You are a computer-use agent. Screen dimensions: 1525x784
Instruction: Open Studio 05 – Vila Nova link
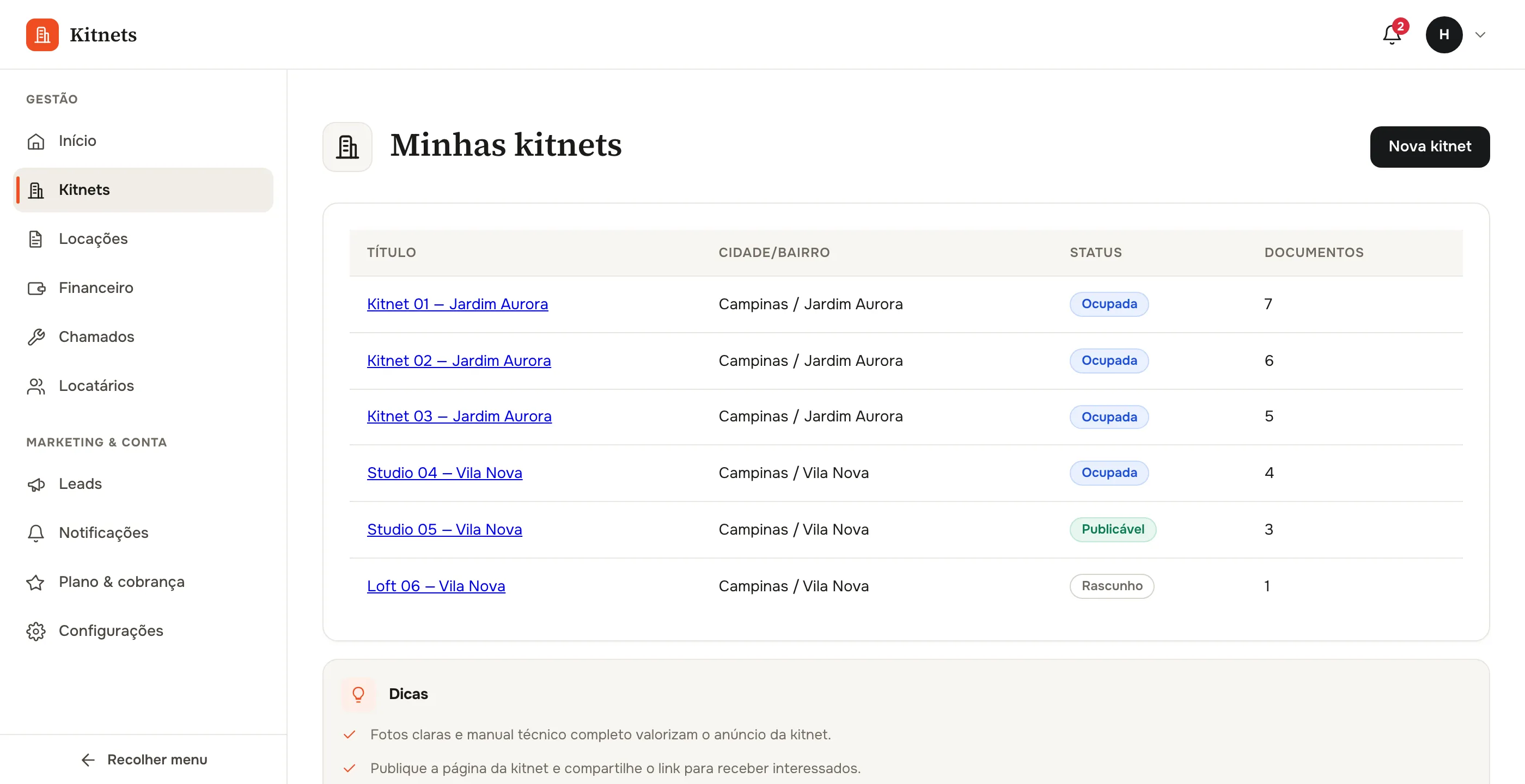pyautogui.click(x=444, y=530)
